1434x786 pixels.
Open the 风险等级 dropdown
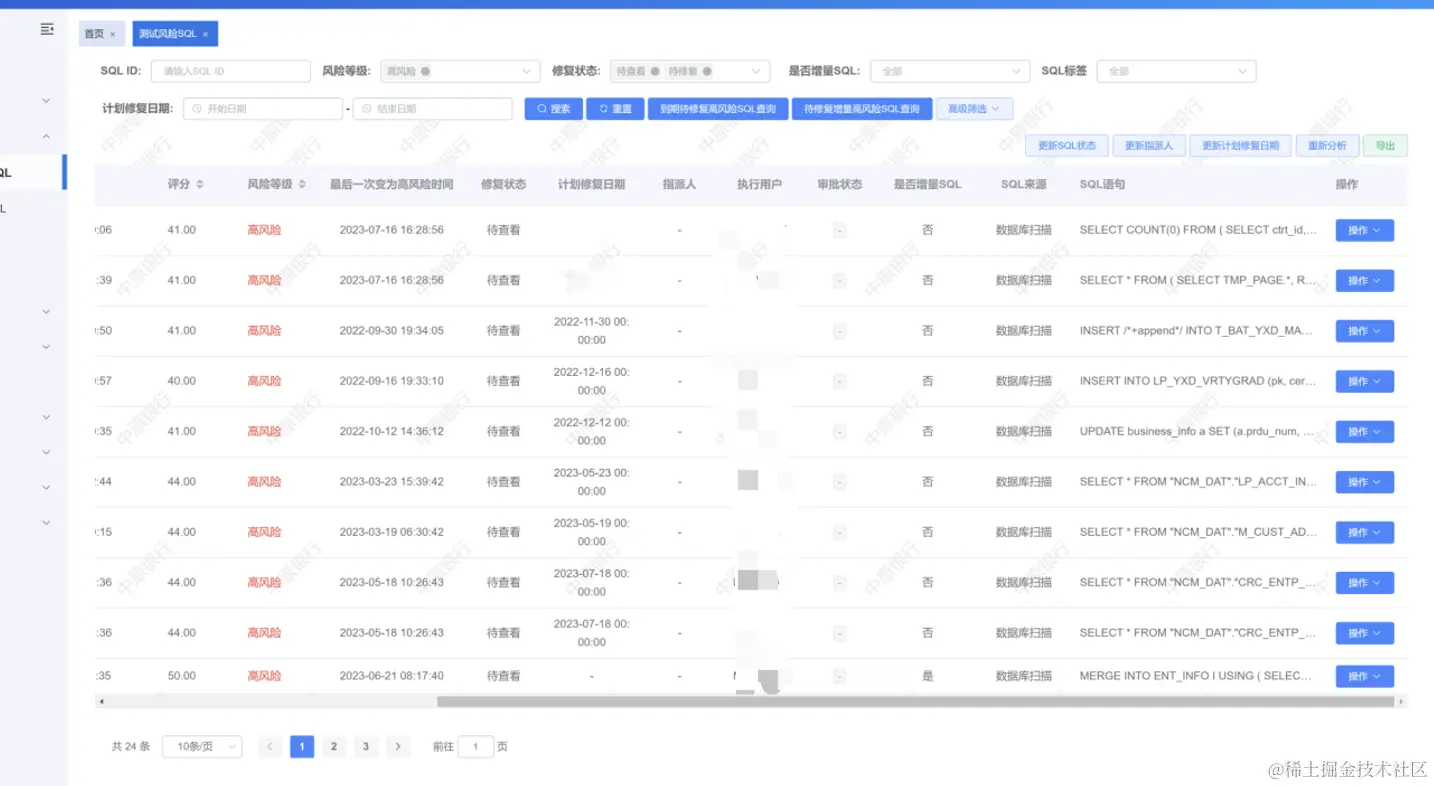[460, 71]
